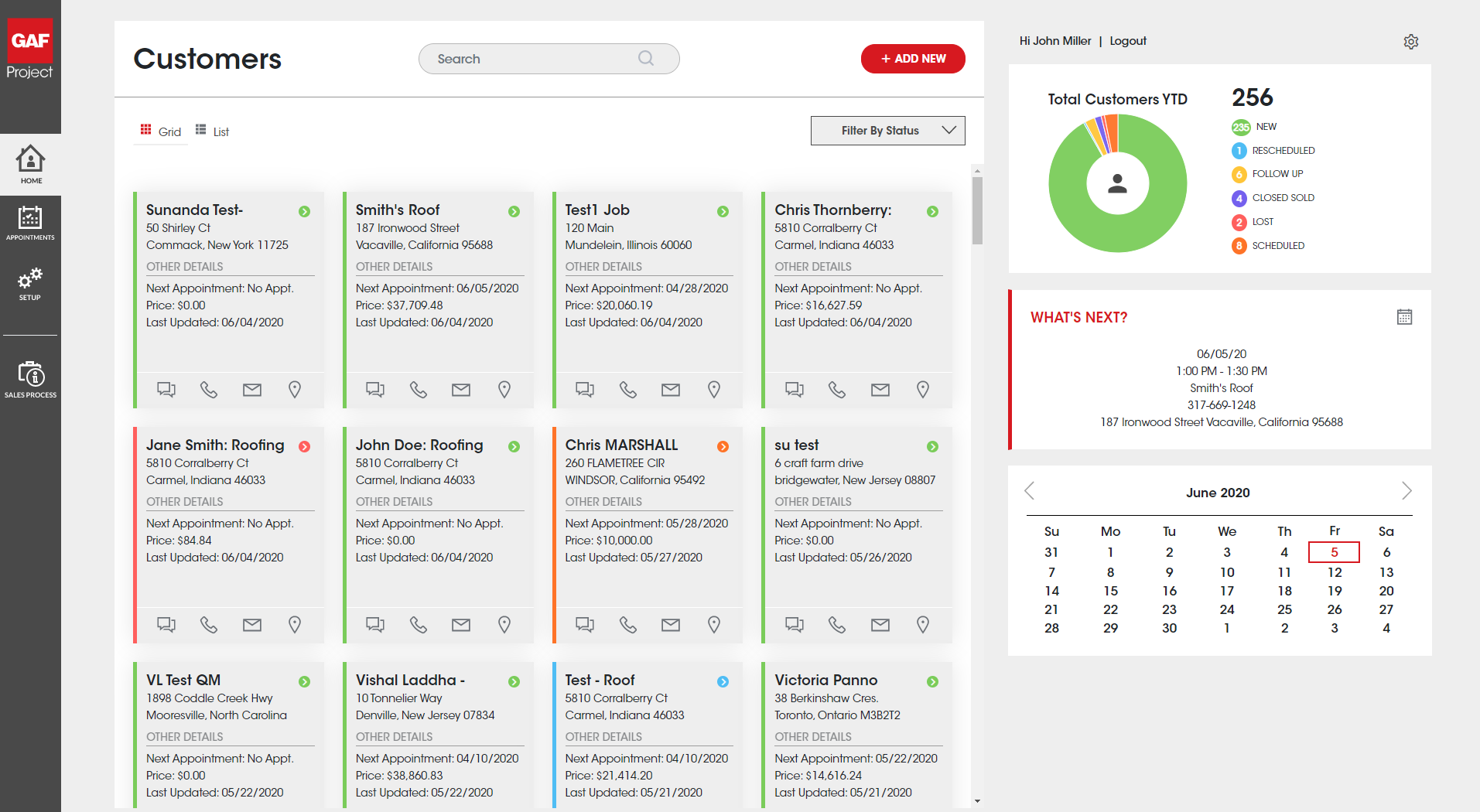Focus the customer Search field
The image size is (1480, 812).
coord(549,59)
